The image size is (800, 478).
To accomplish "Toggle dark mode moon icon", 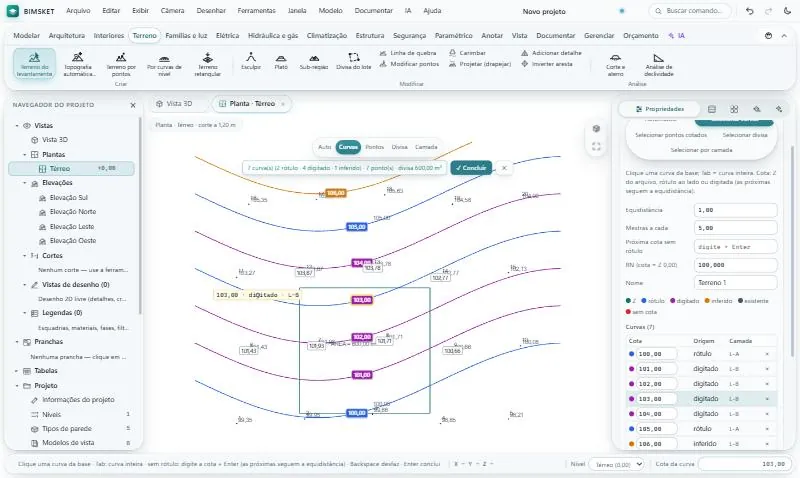I will pos(787,11).
